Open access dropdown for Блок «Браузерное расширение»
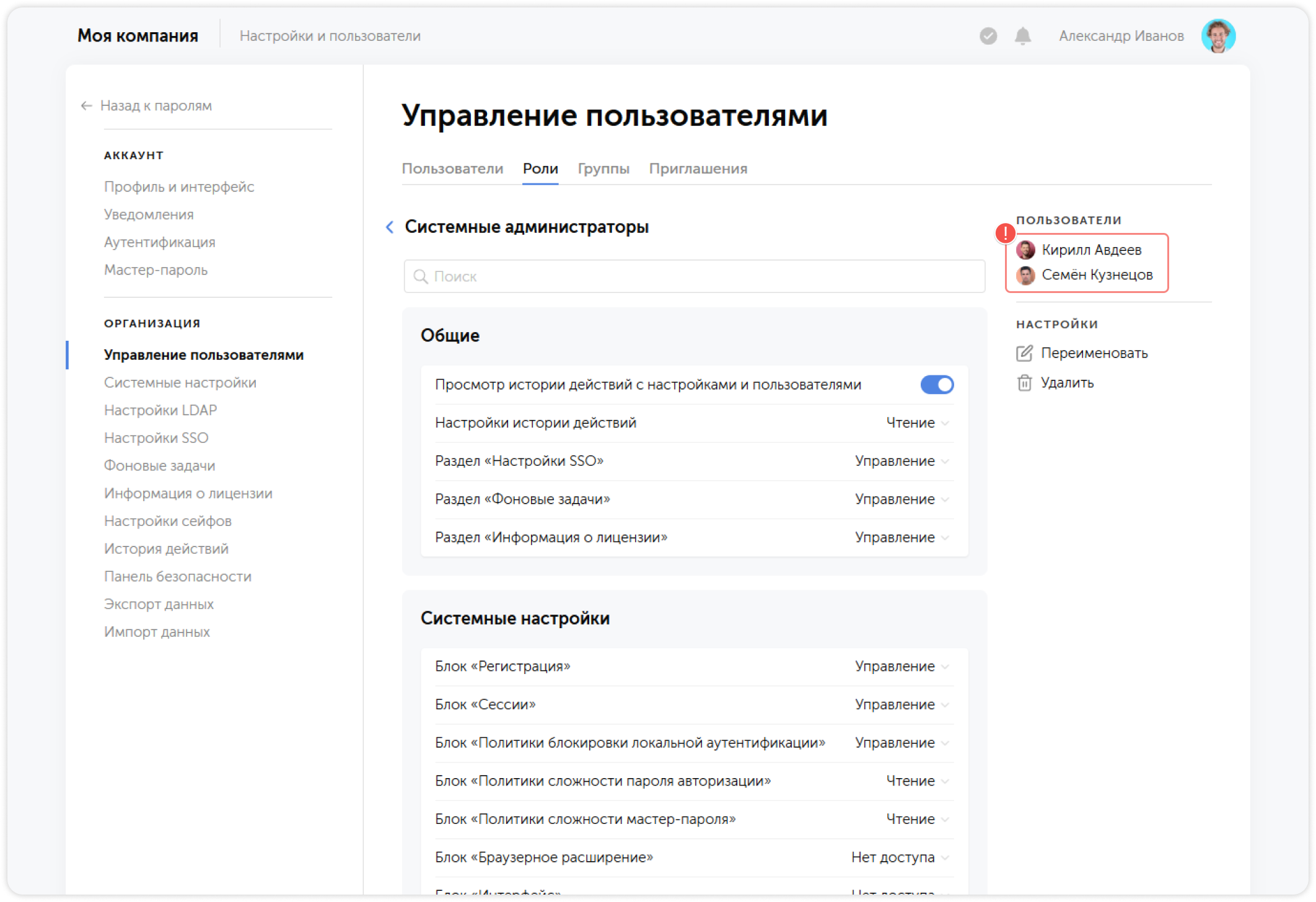This screenshot has height=902, width=1316. pyautogui.click(x=898, y=857)
